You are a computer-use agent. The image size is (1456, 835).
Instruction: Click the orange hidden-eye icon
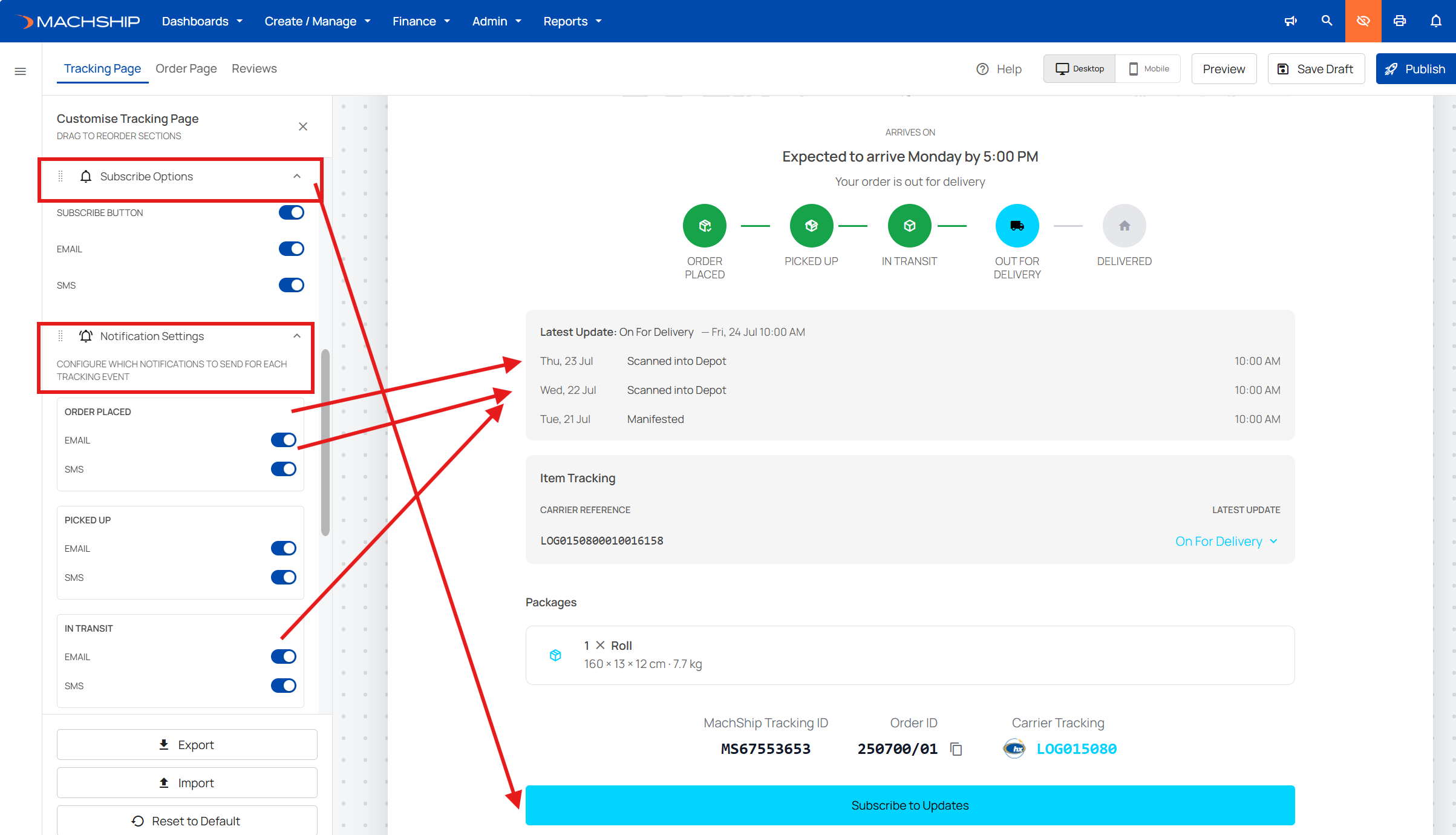coord(1363,21)
